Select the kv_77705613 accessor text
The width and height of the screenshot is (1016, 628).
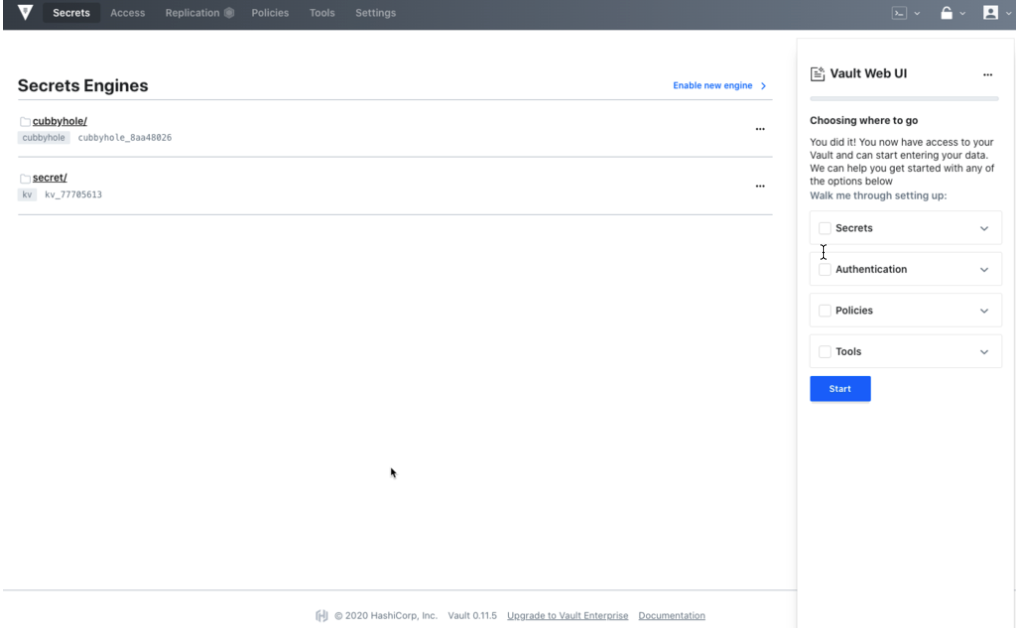73,194
